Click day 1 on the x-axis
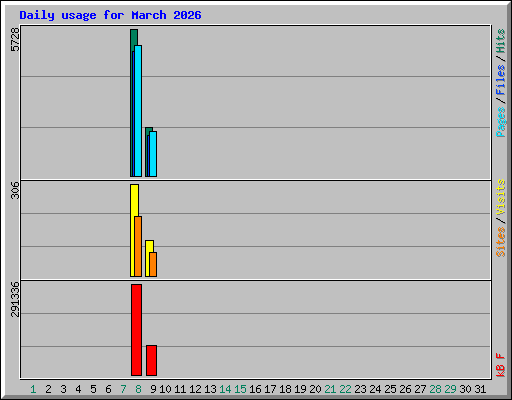The image size is (512, 400). click(33, 389)
